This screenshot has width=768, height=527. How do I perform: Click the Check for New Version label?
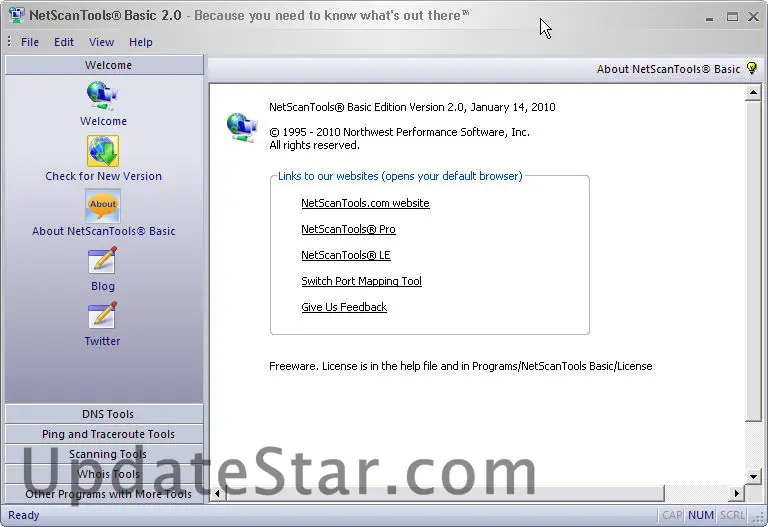(x=103, y=176)
